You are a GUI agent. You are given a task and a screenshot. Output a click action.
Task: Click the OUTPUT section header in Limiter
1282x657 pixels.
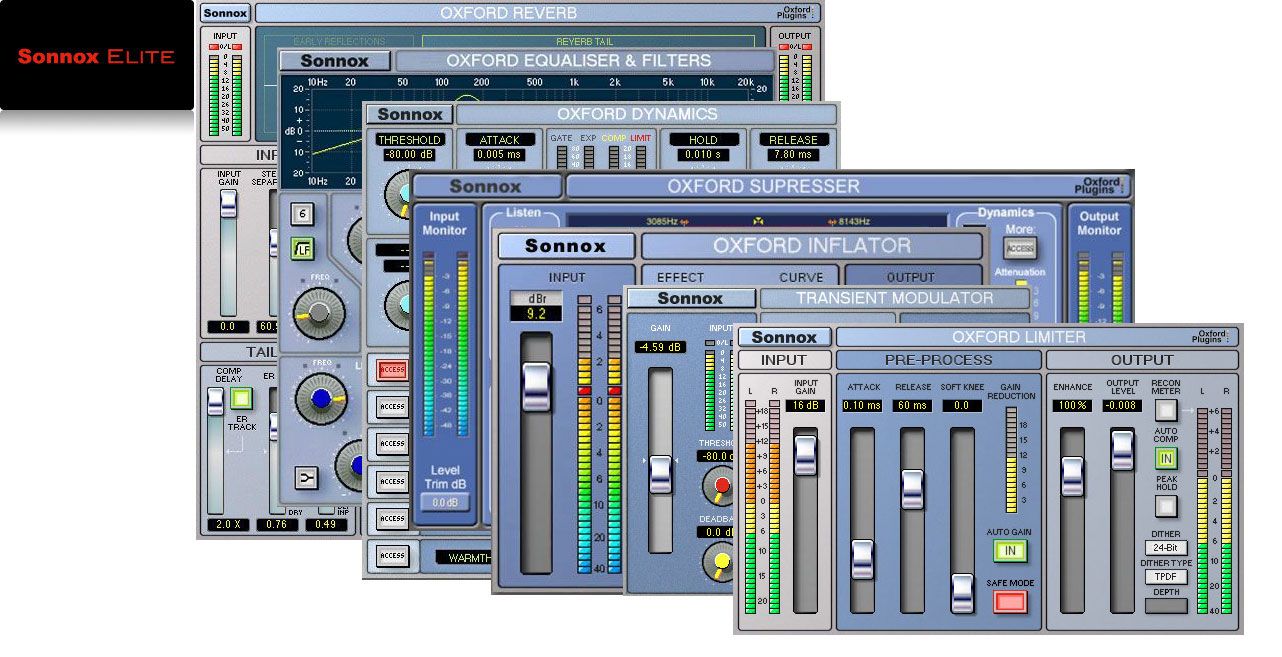[x=1142, y=360]
